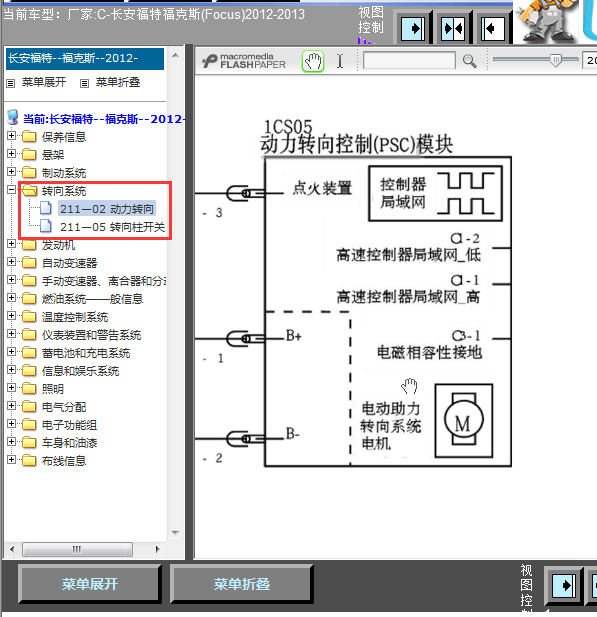Image resolution: width=597 pixels, height=617 pixels.
Task: Click the 照明 folder icon
Action: point(29,388)
